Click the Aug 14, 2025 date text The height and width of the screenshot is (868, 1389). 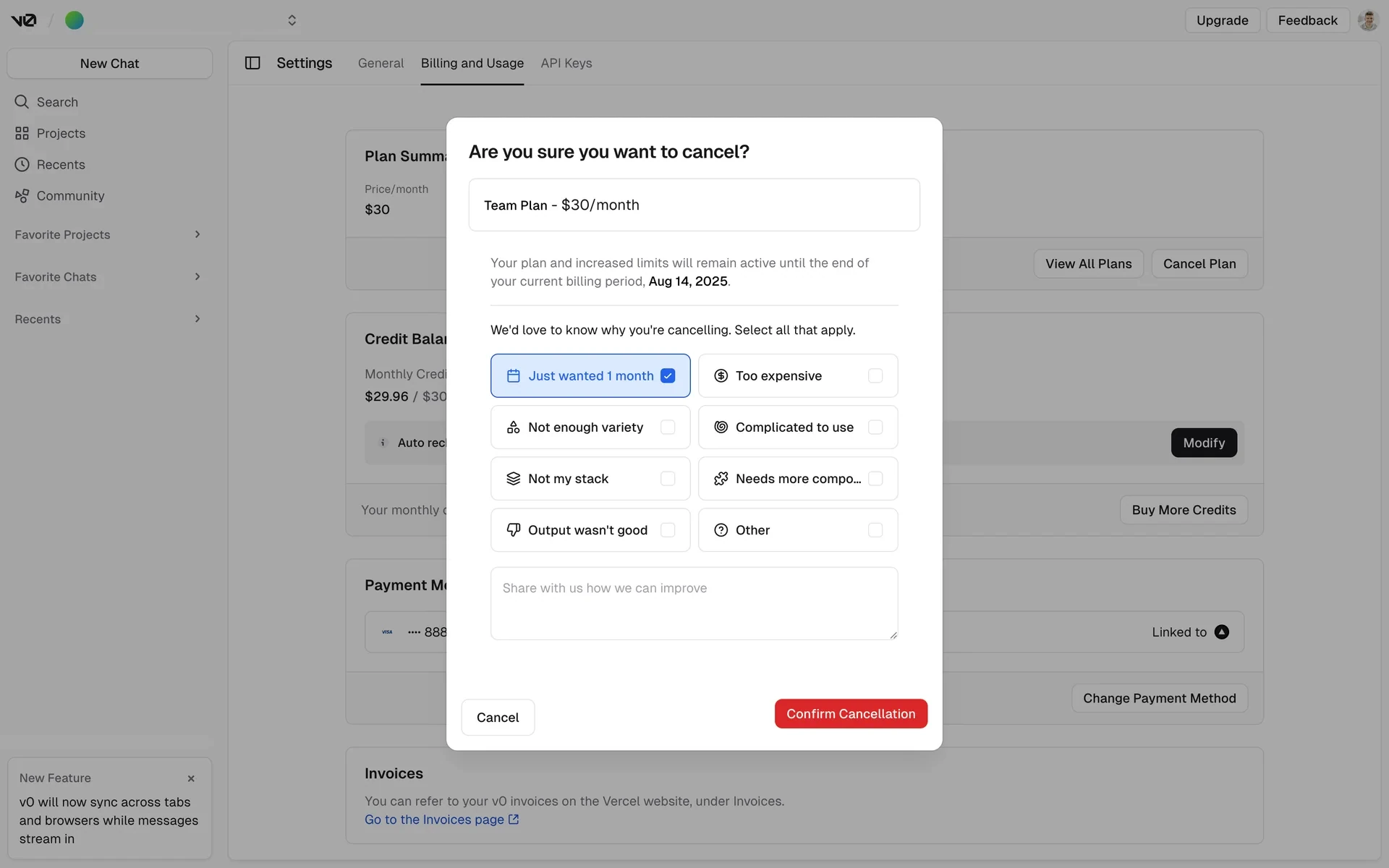688,281
